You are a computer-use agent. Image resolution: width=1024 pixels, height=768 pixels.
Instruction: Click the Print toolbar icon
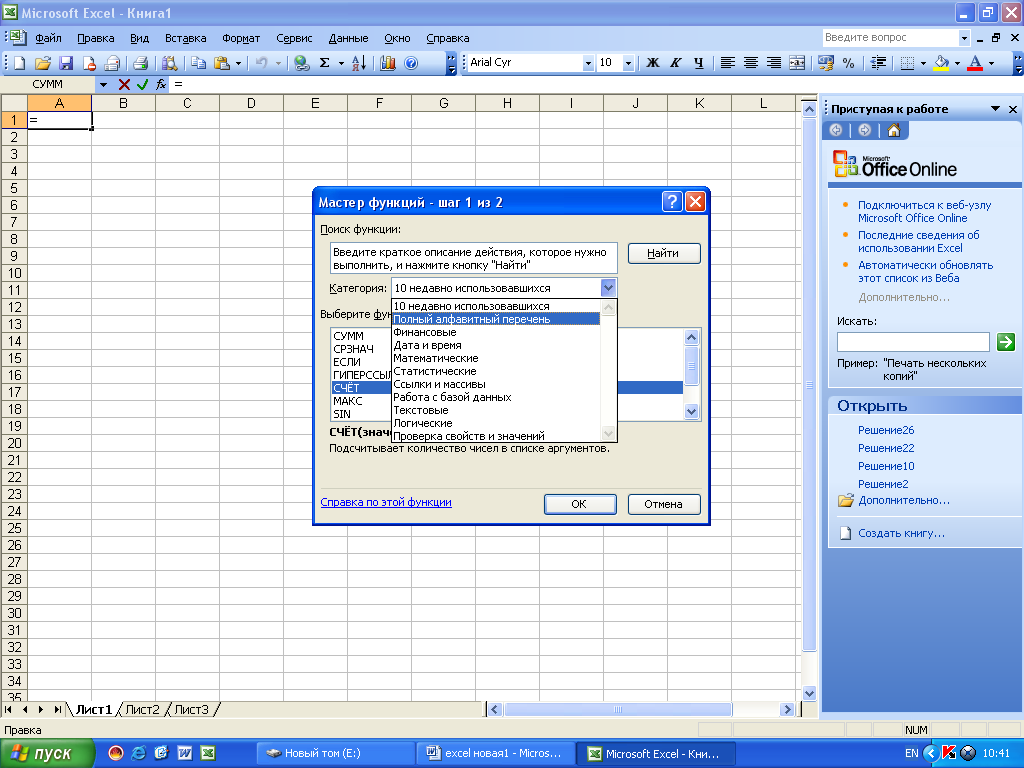[140, 63]
